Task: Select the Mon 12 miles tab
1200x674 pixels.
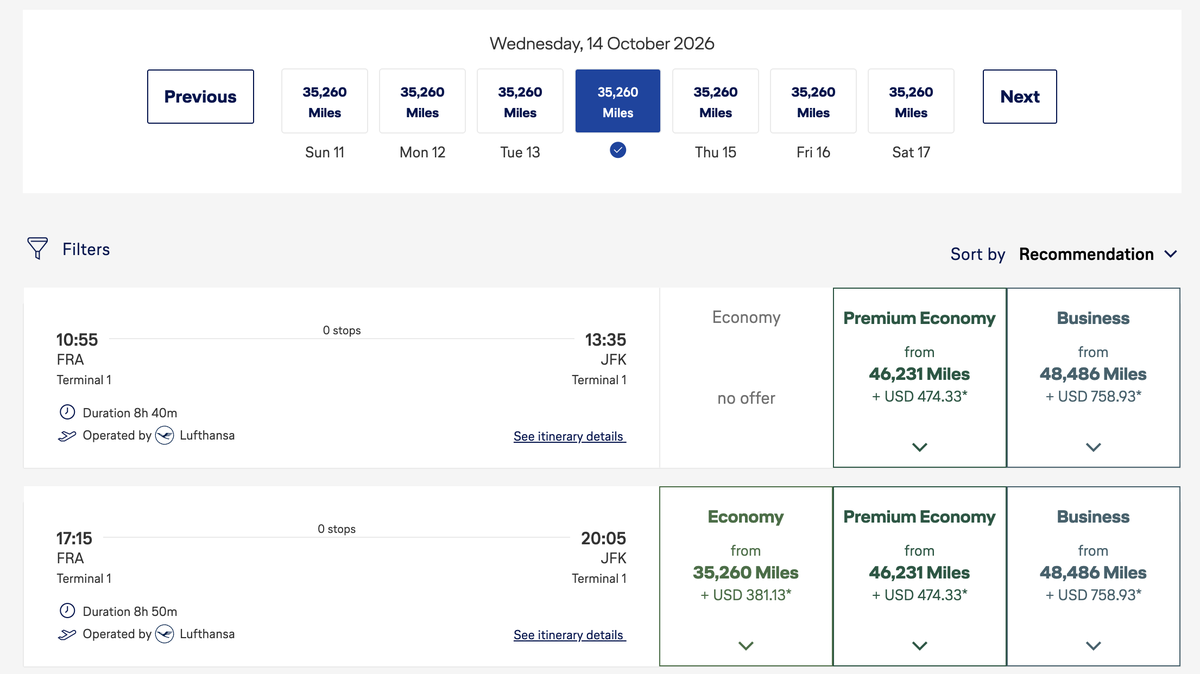Action: click(422, 100)
